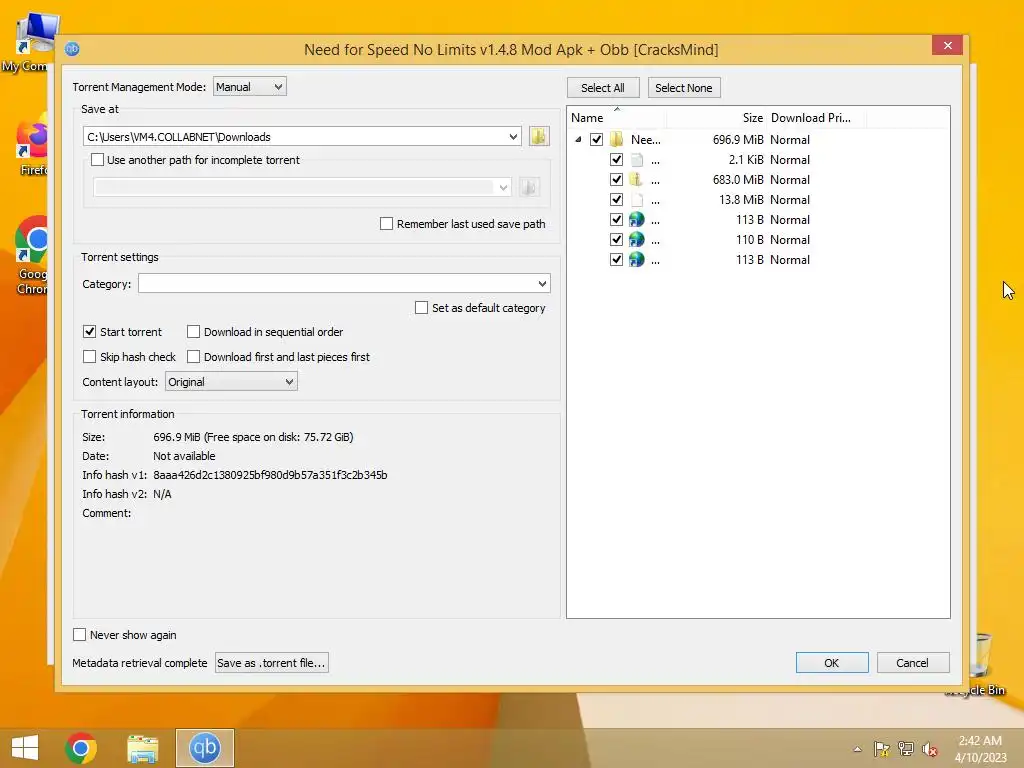Click the 13.8 MiB size cell

741,200
